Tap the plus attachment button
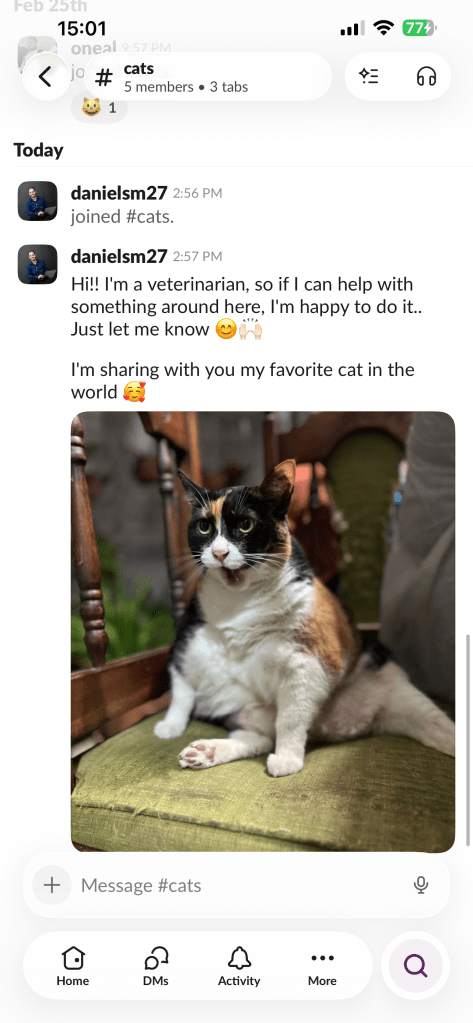Viewport: 473px width, 1023px height. pos(52,885)
